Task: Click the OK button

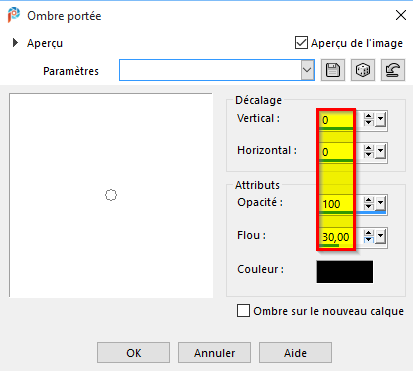Action: point(133,353)
